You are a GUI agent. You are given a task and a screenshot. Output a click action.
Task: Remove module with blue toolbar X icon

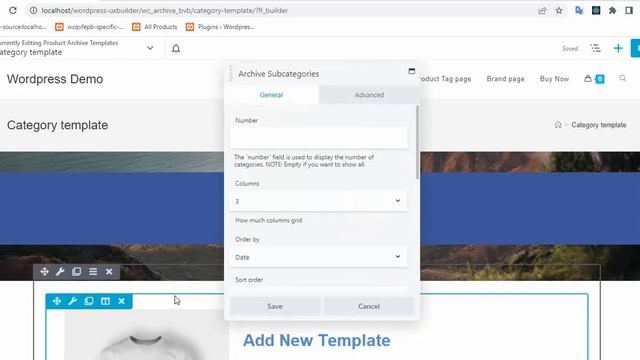(x=122, y=301)
